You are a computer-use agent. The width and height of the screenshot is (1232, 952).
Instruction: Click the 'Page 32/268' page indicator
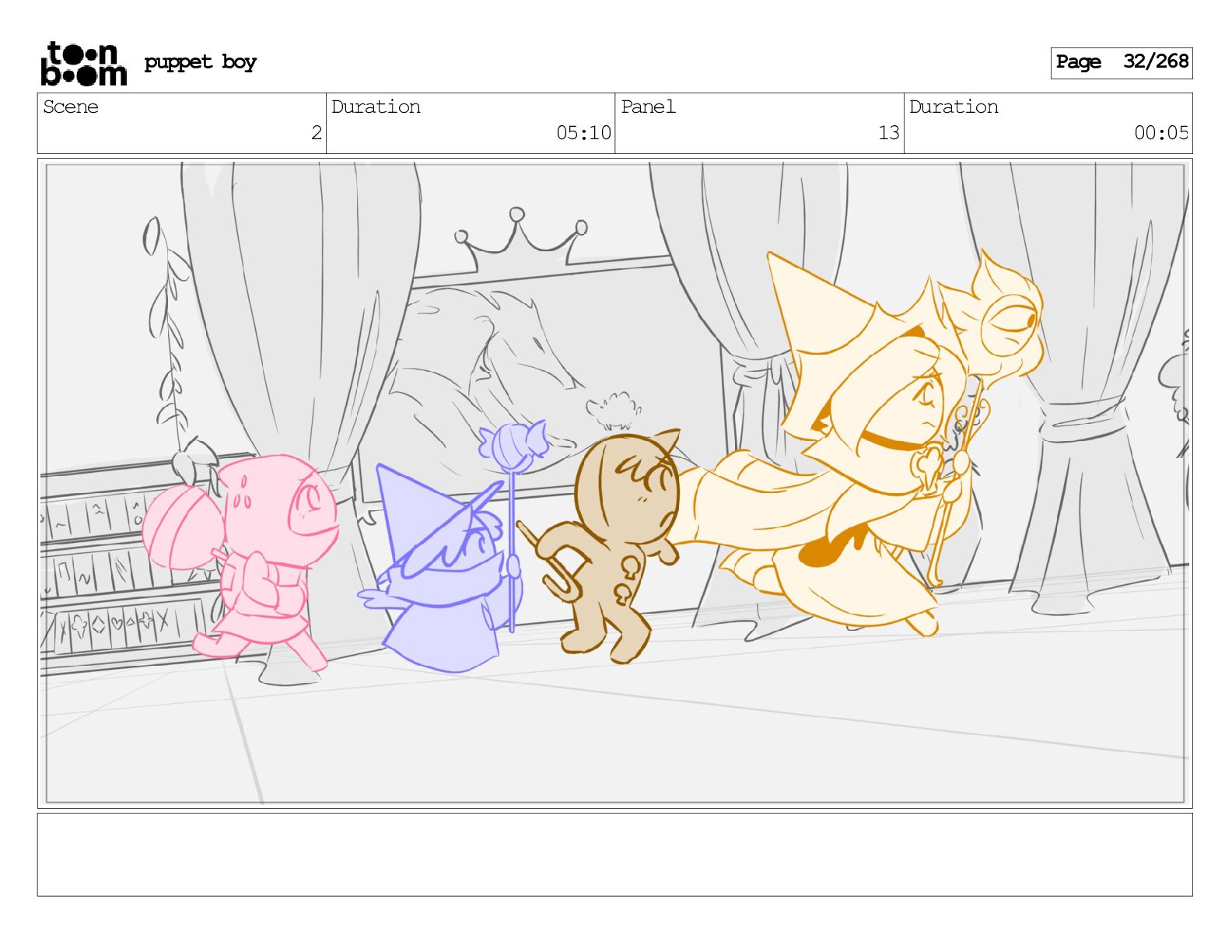pos(1122,62)
